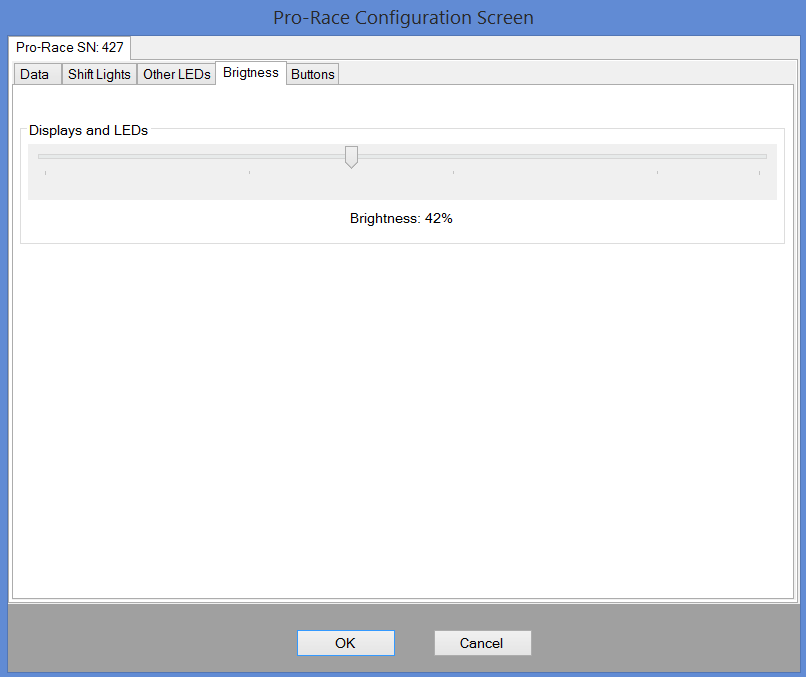Screen dimensions: 806x677
Task: Go to the Other LEDs tab
Action: [176, 74]
